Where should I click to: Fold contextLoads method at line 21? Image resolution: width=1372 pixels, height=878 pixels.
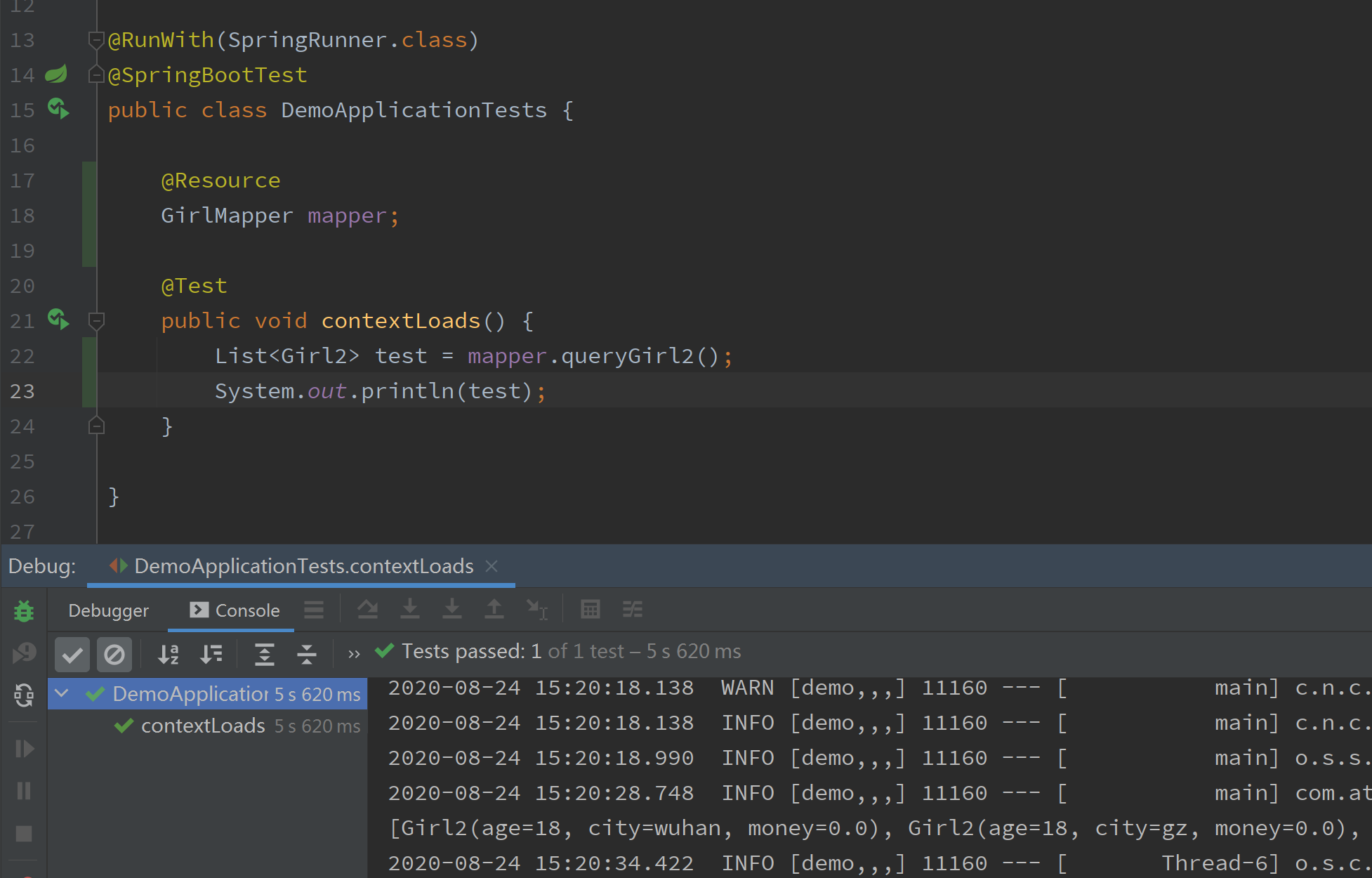click(97, 321)
